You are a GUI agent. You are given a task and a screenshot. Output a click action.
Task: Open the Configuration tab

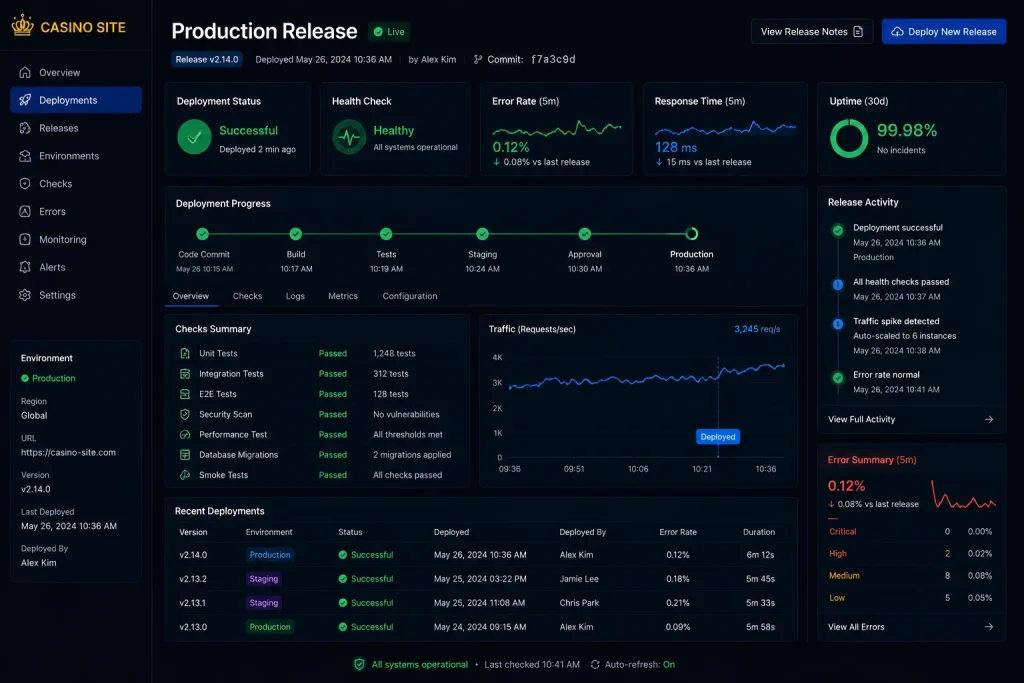pos(409,296)
